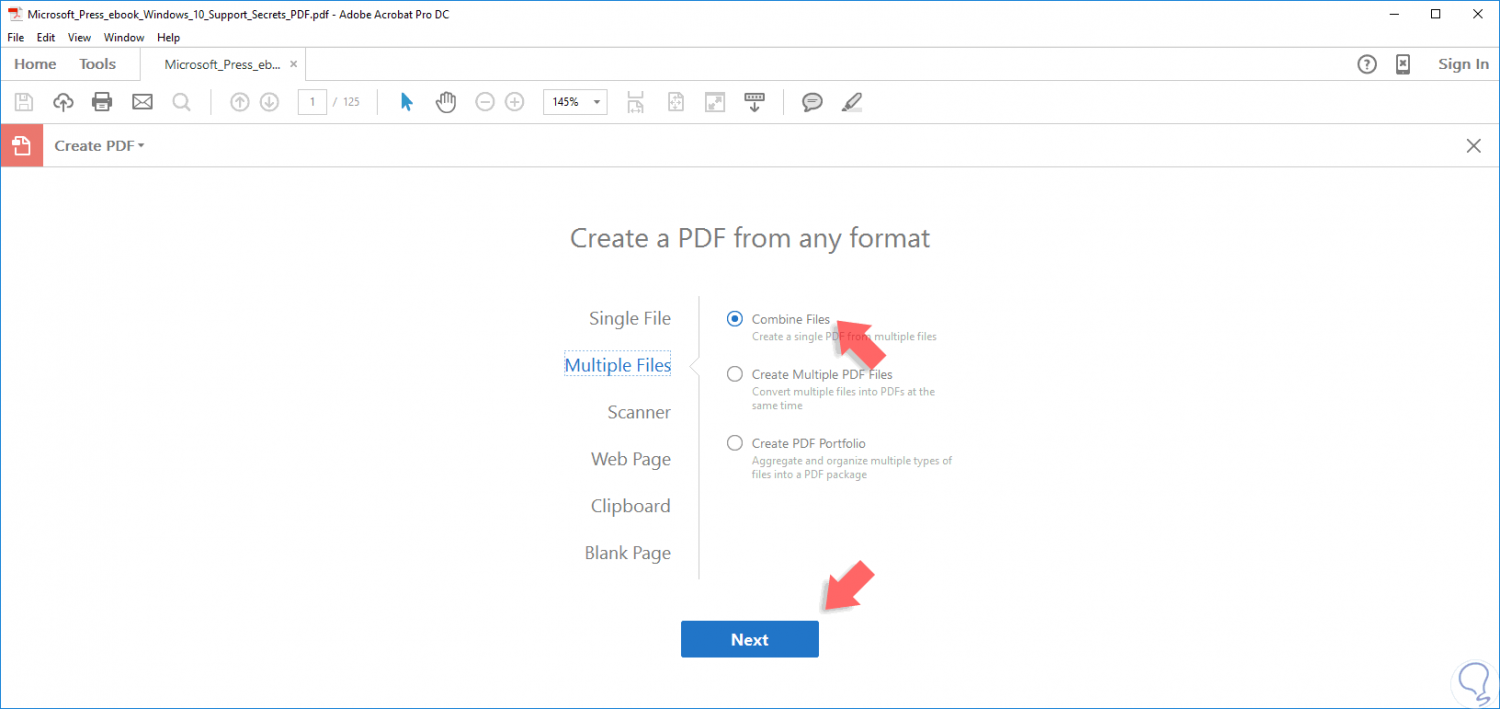Screen dimensions: 1500x709
Task: Choose the Multiple Files source
Action: pos(618,365)
